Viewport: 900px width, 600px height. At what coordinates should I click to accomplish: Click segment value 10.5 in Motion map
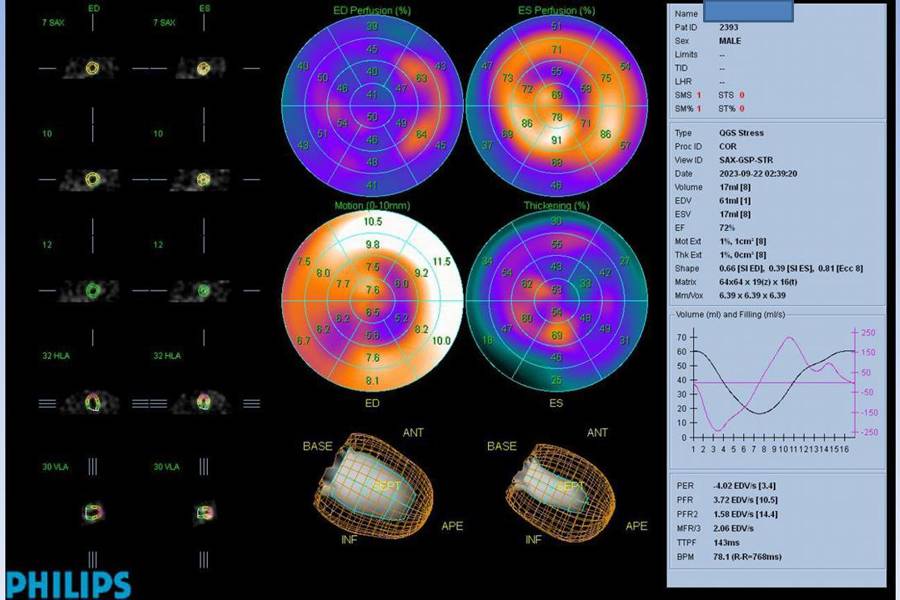pyautogui.click(x=373, y=222)
